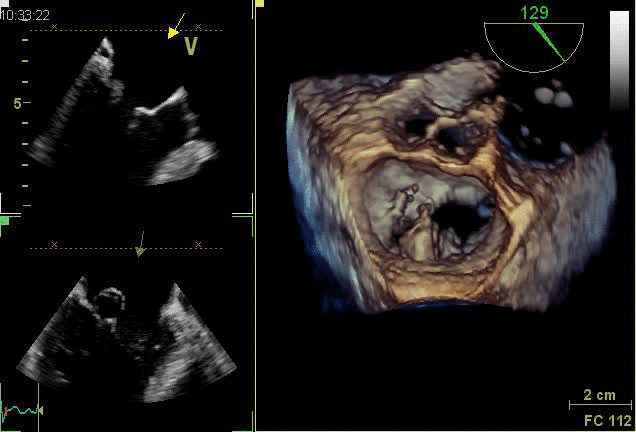The image size is (636, 432).
Task: Select the green plane arrow in lower view
Action: click(140, 244)
